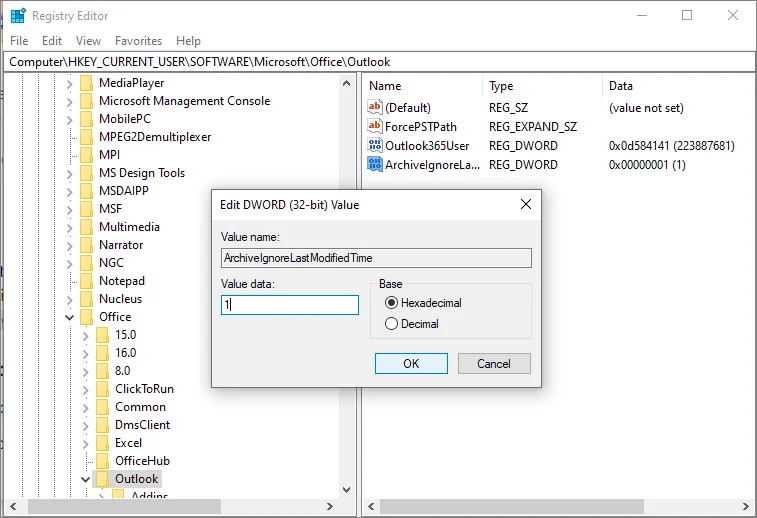Select the Data value 0x0d584141 (223887681)

tap(672, 146)
